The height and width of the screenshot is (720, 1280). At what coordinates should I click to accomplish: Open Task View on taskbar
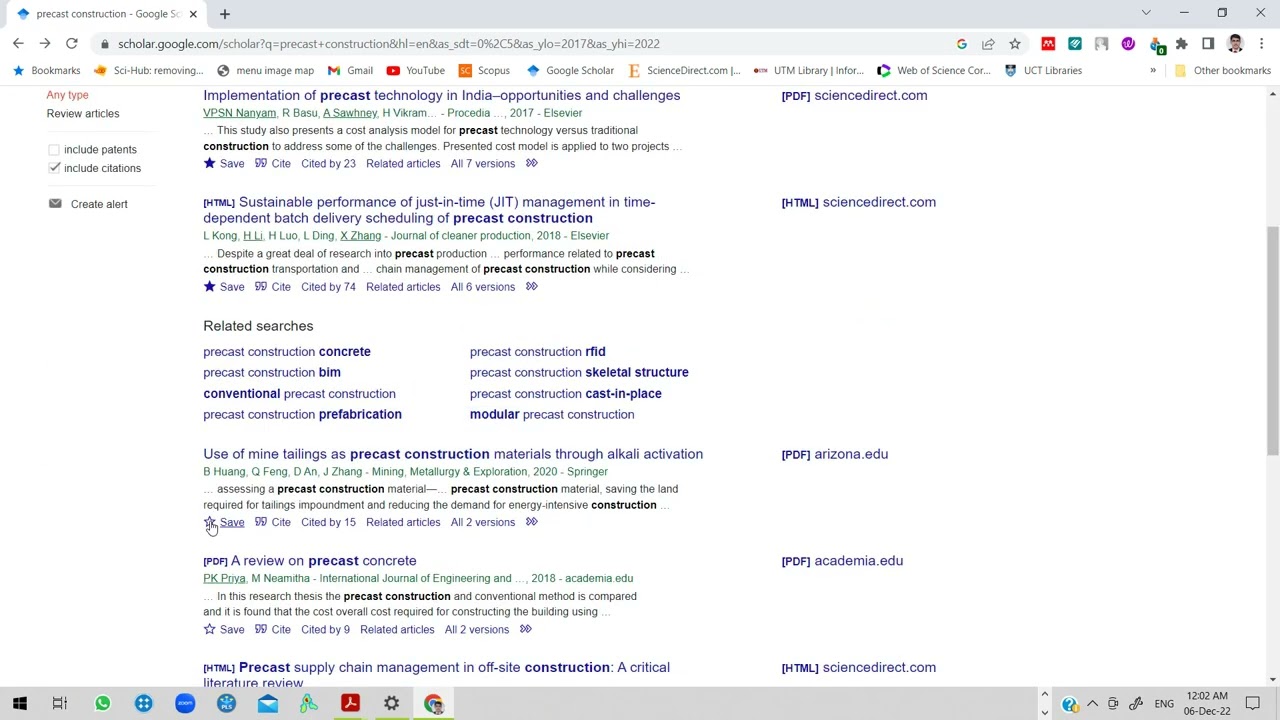click(x=60, y=704)
